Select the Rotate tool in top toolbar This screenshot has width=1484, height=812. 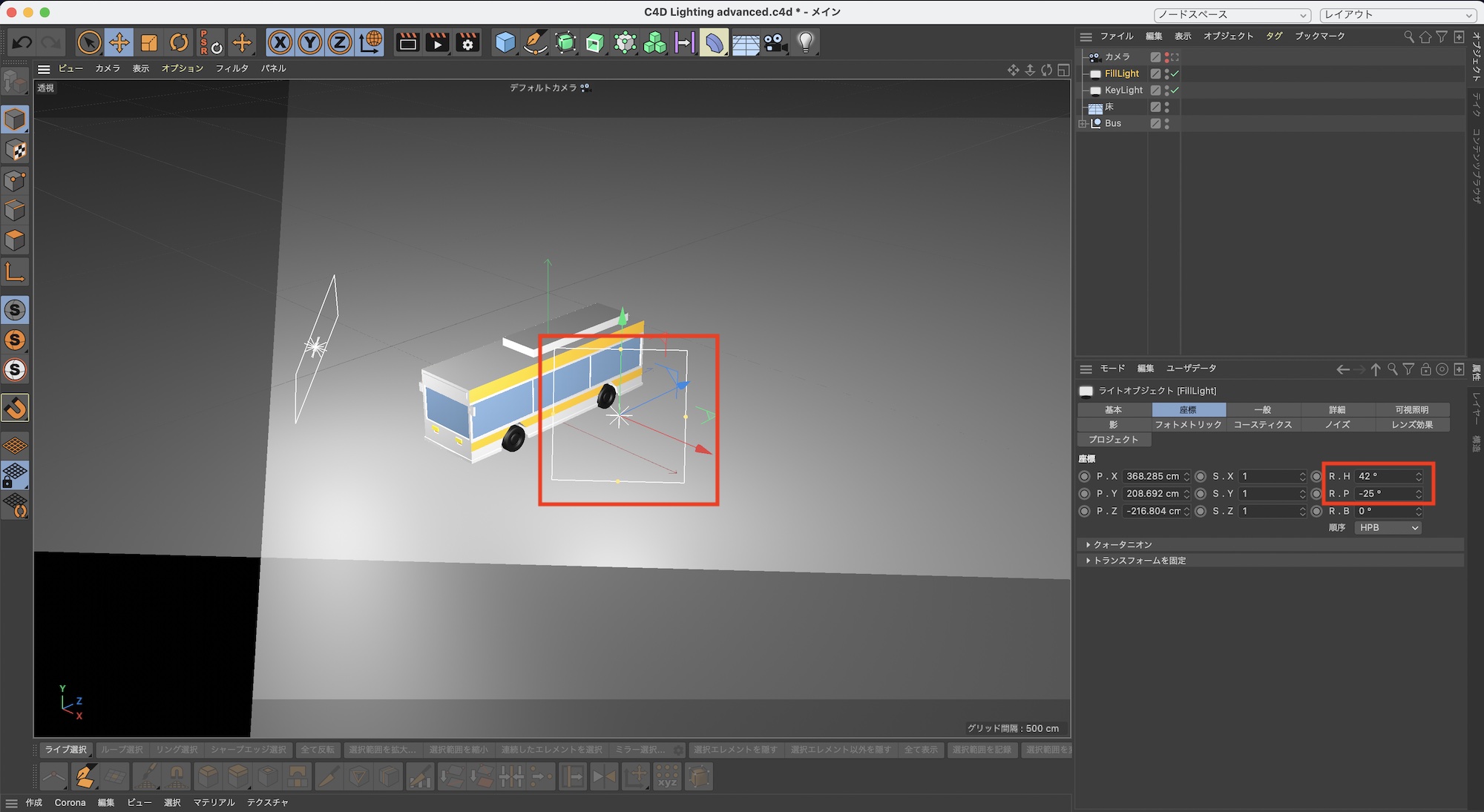179,42
